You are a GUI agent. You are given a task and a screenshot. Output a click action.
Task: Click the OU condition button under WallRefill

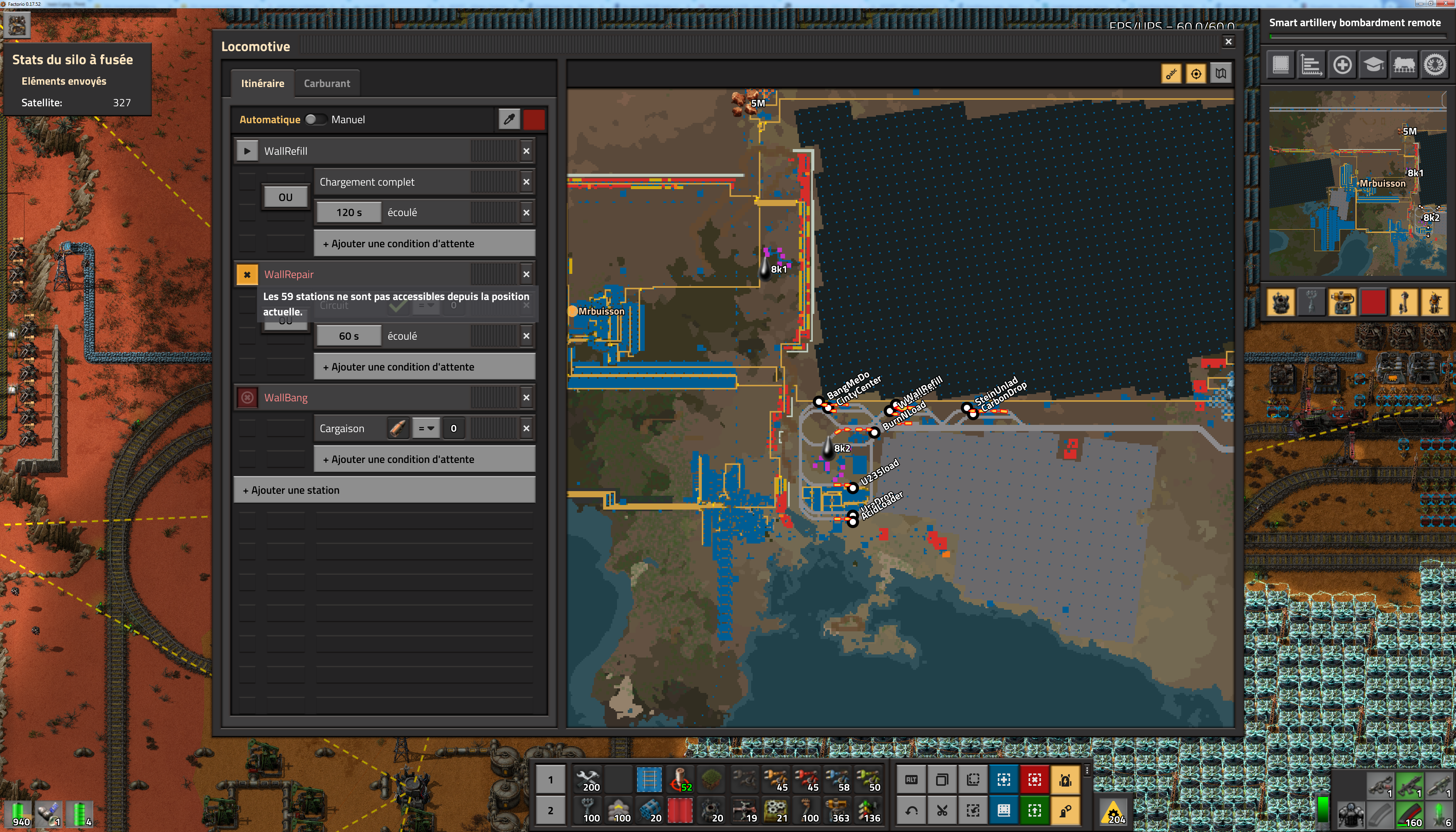coord(285,197)
